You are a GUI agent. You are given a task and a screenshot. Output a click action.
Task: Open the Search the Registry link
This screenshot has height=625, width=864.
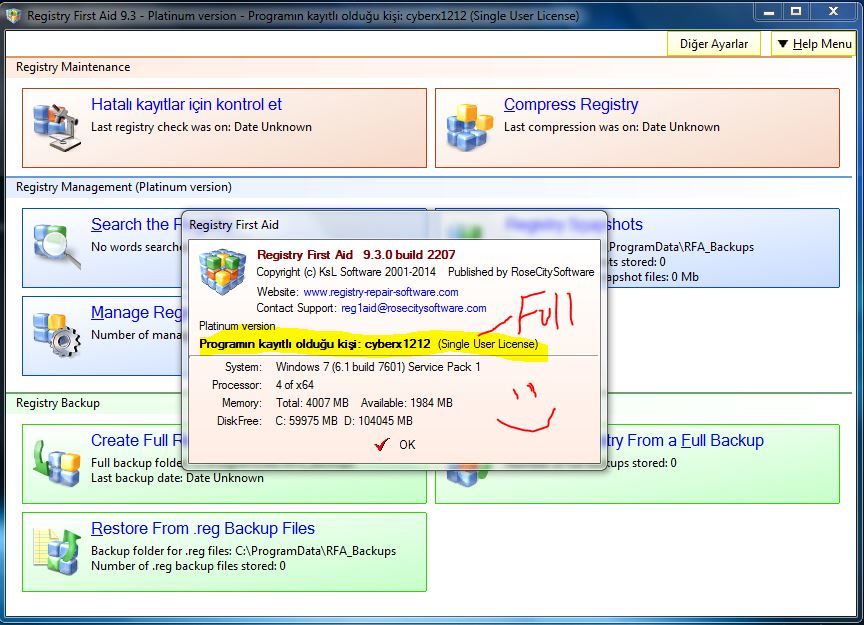pyautogui.click(x=136, y=224)
